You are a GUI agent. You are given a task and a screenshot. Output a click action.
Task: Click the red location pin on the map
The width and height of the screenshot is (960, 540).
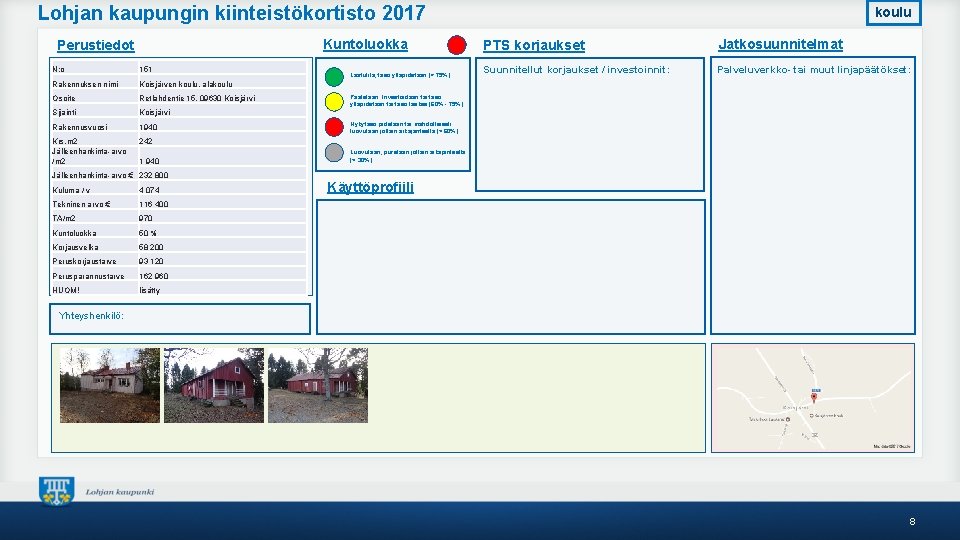[814, 397]
